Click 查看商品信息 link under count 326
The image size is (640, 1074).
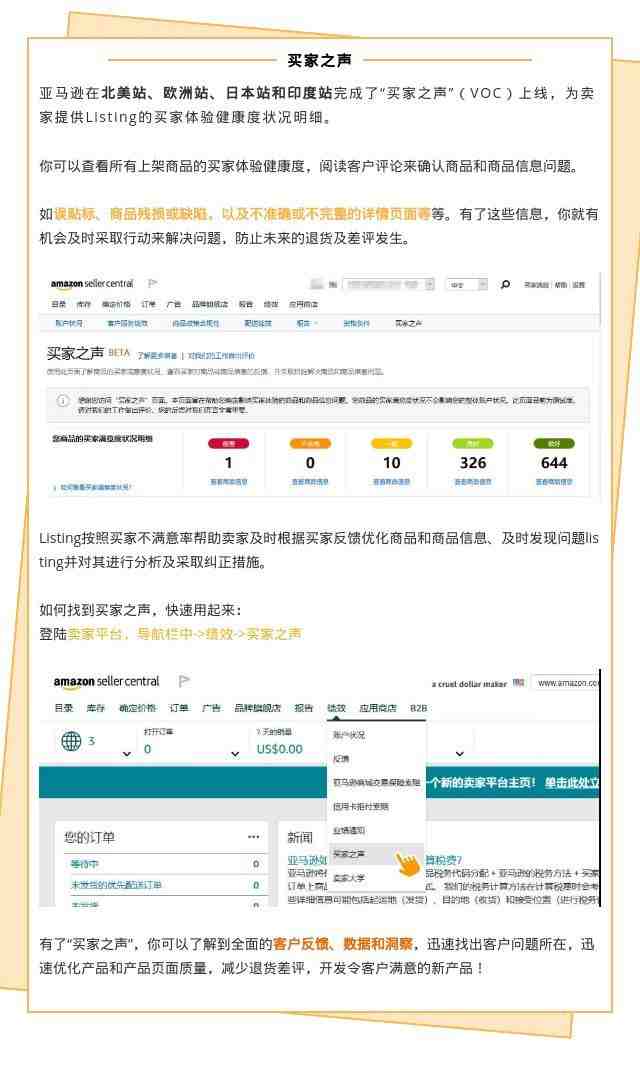[473, 482]
